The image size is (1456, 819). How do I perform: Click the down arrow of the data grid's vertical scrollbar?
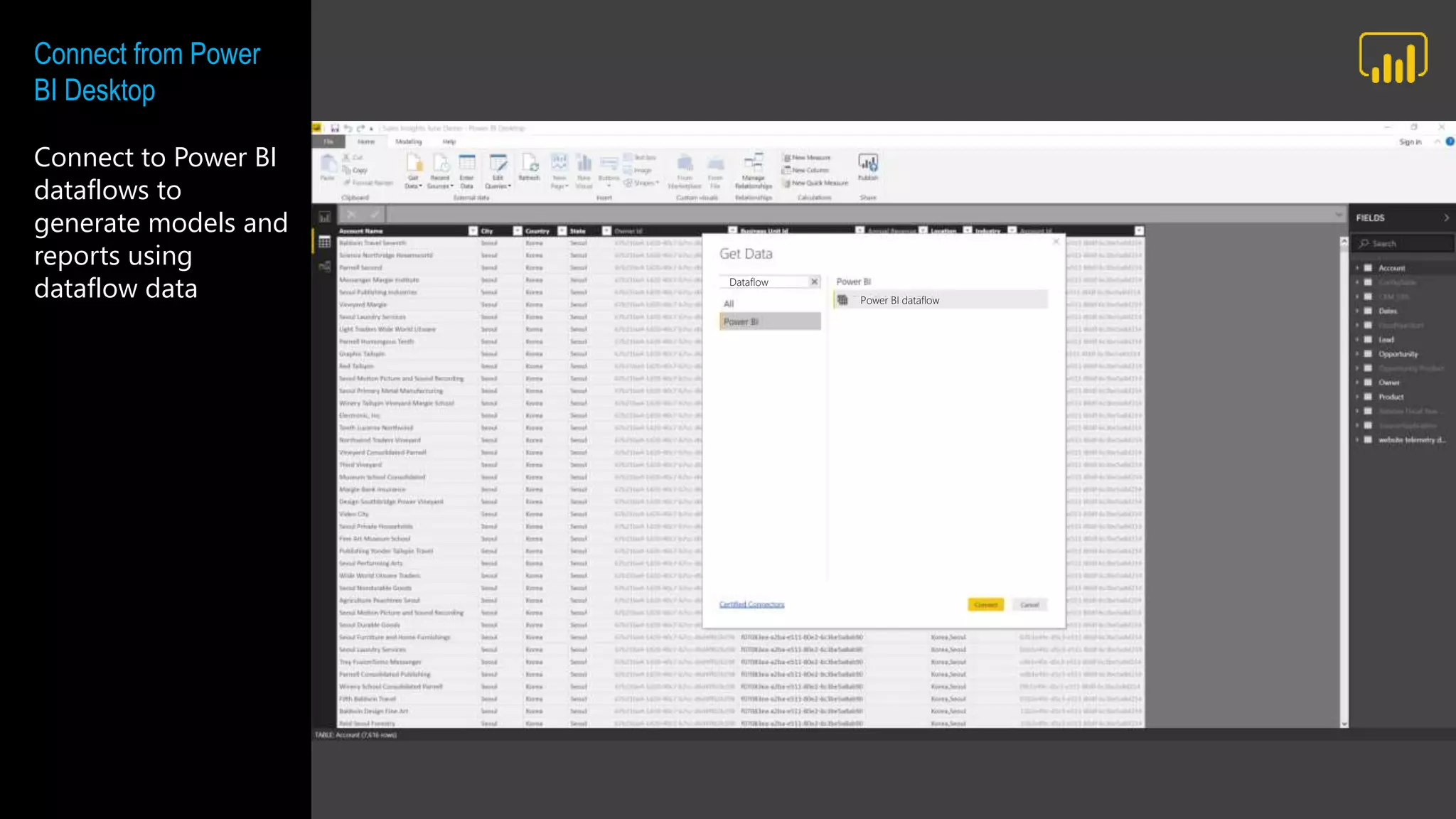click(x=1344, y=723)
